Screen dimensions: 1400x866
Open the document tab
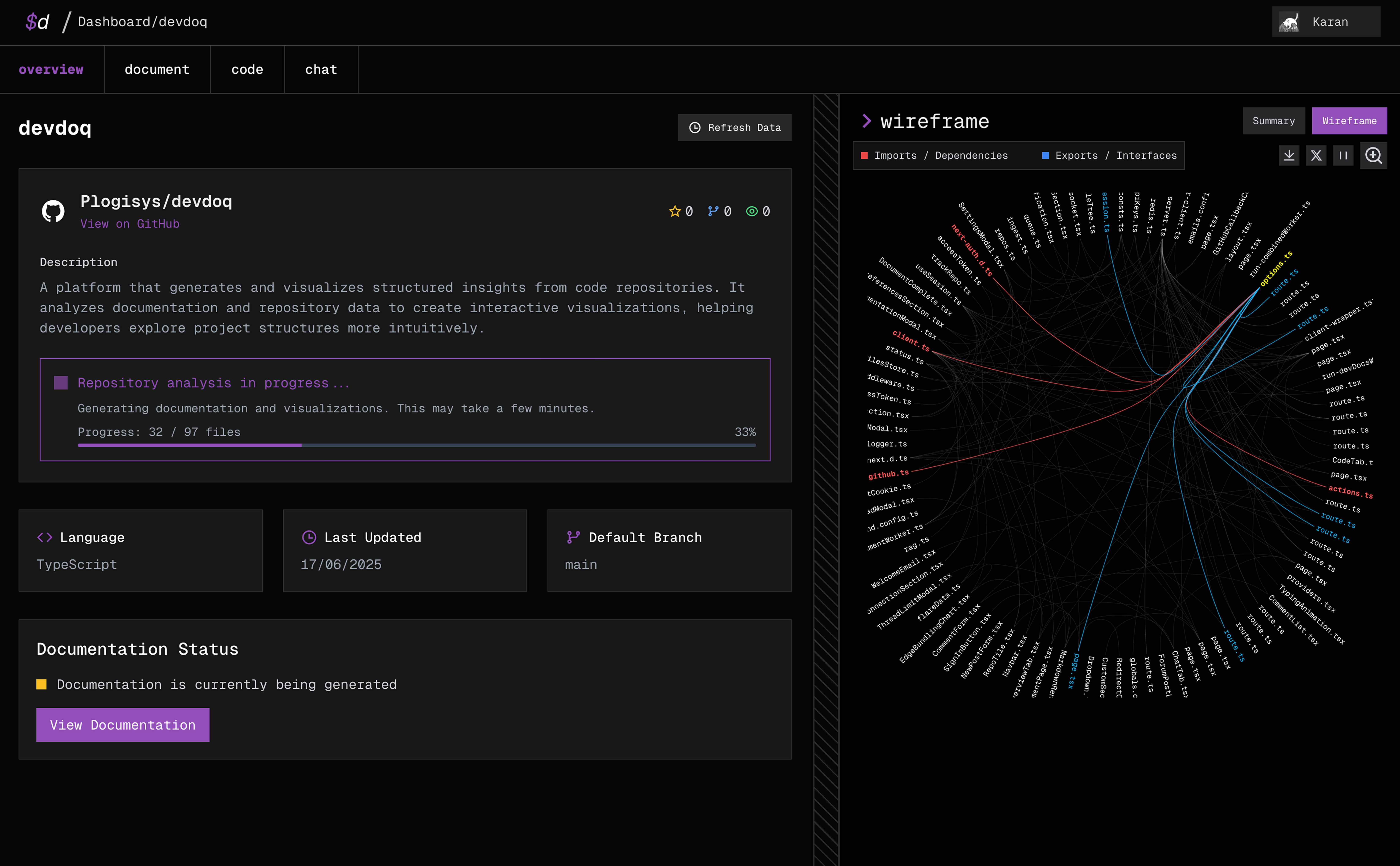[157, 69]
